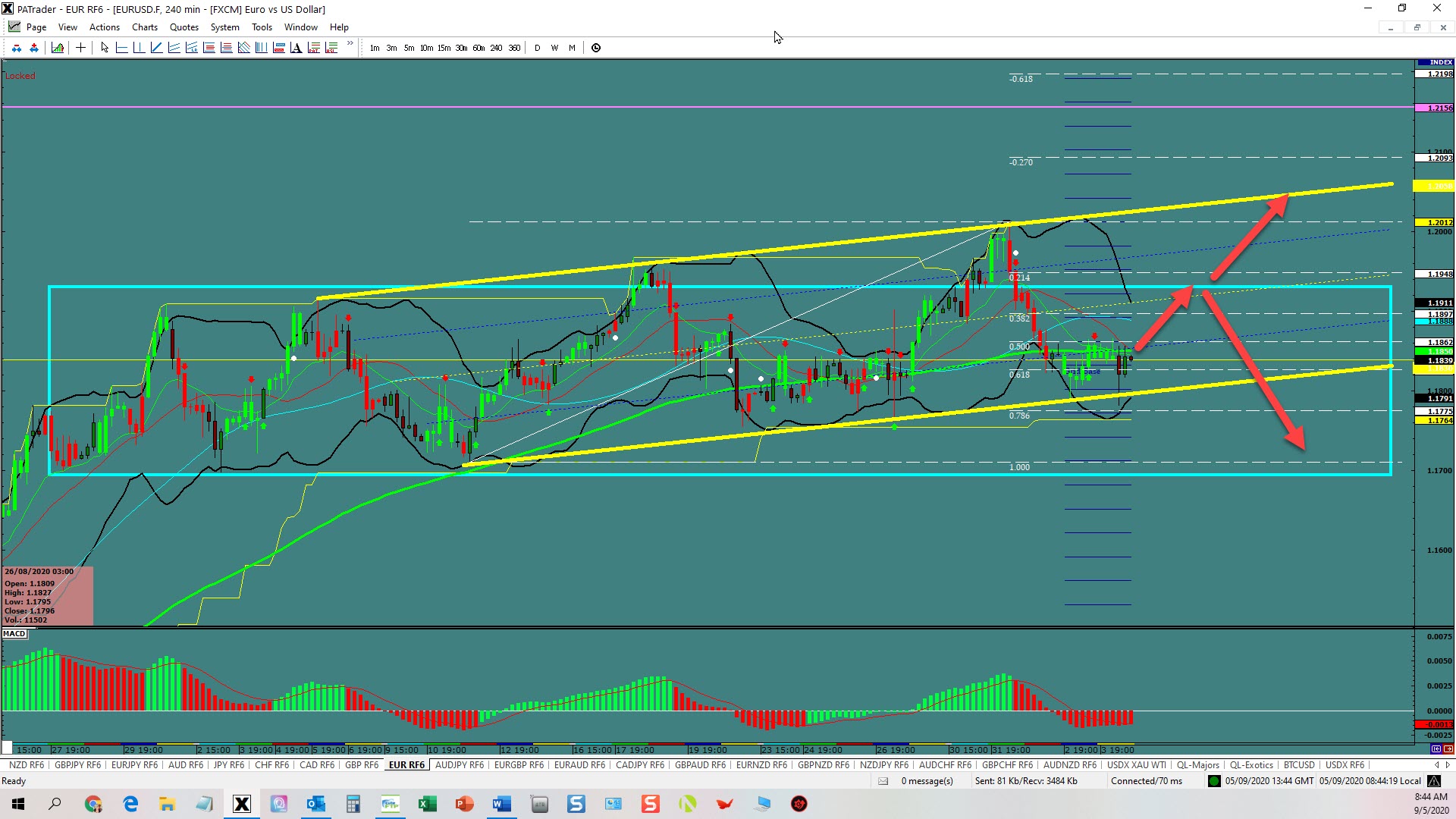Image resolution: width=1456 pixels, height=819 pixels.
Task: Click the green 1.1850 price marker
Action: pyautogui.click(x=1435, y=352)
